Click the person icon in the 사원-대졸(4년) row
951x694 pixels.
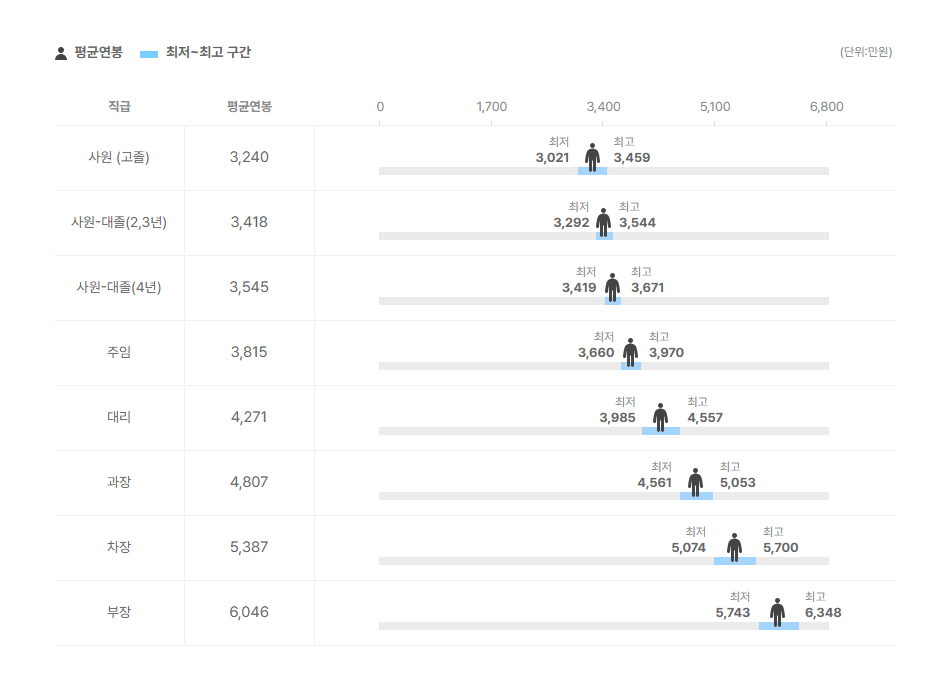[612, 287]
